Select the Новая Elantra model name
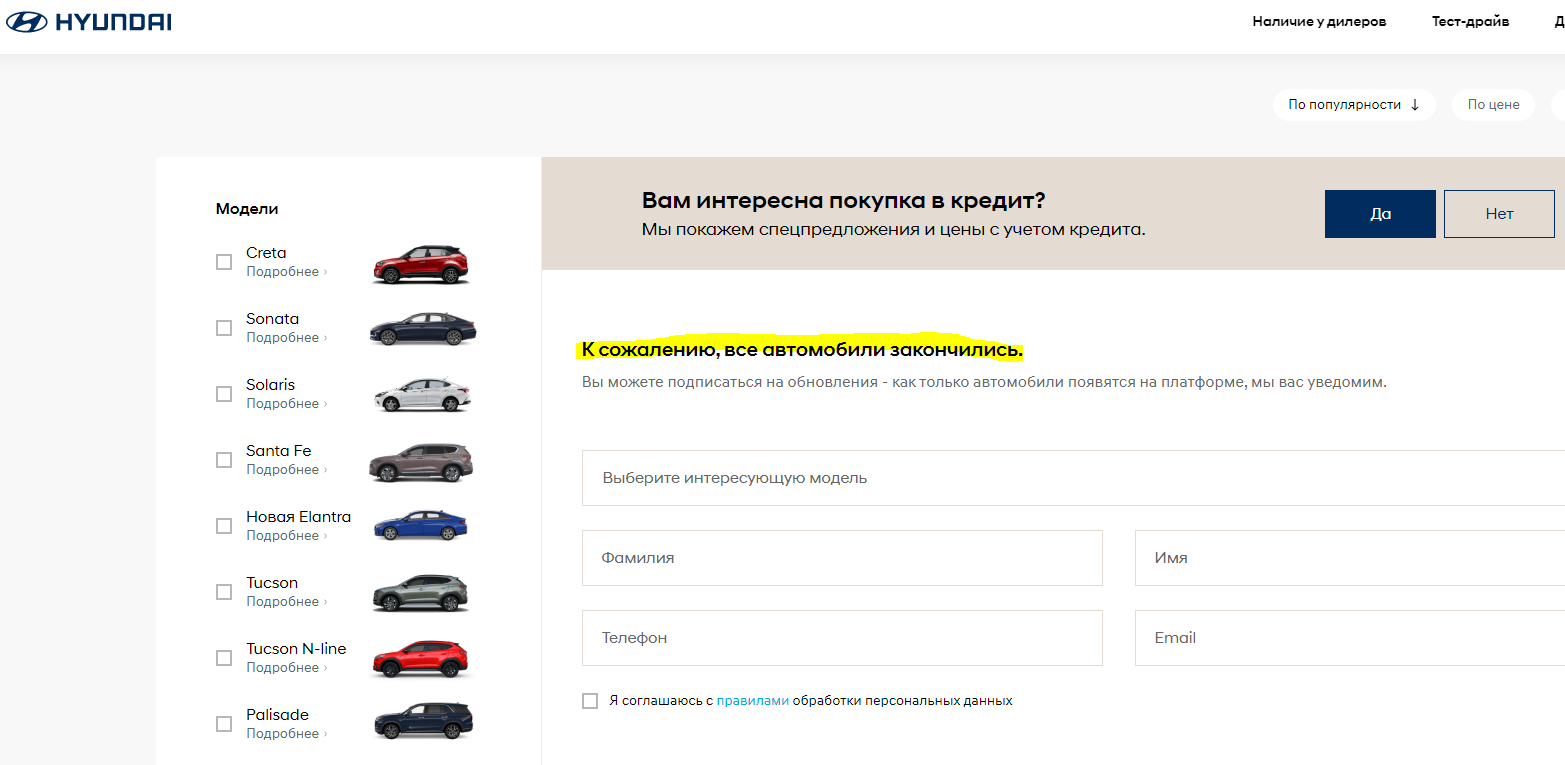Screen dimensions: 1565x765 coord(299,517)
